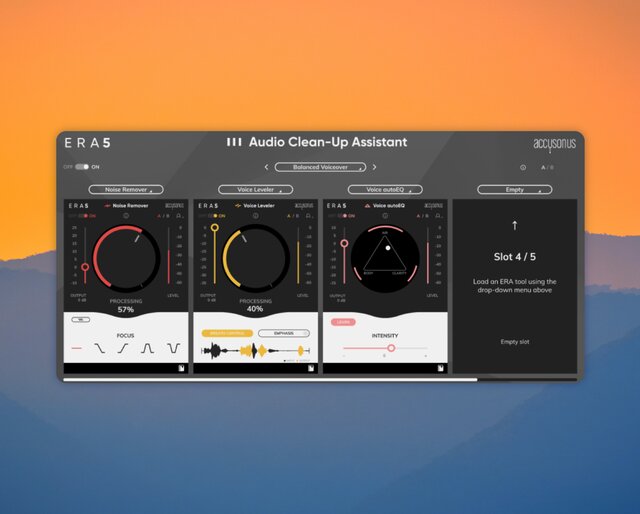Open the Voice Leveler slot dropdown

click(256, 189)
